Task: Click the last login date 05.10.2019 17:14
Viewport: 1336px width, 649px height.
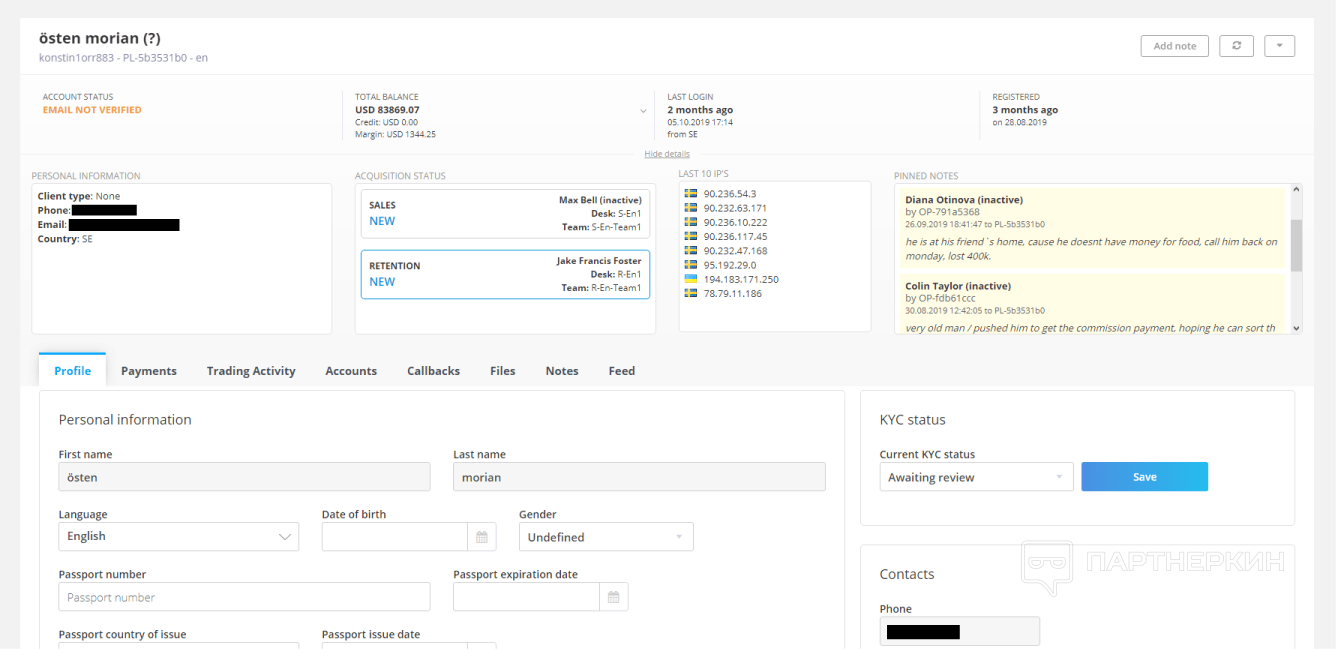Action: pos(700,122)
